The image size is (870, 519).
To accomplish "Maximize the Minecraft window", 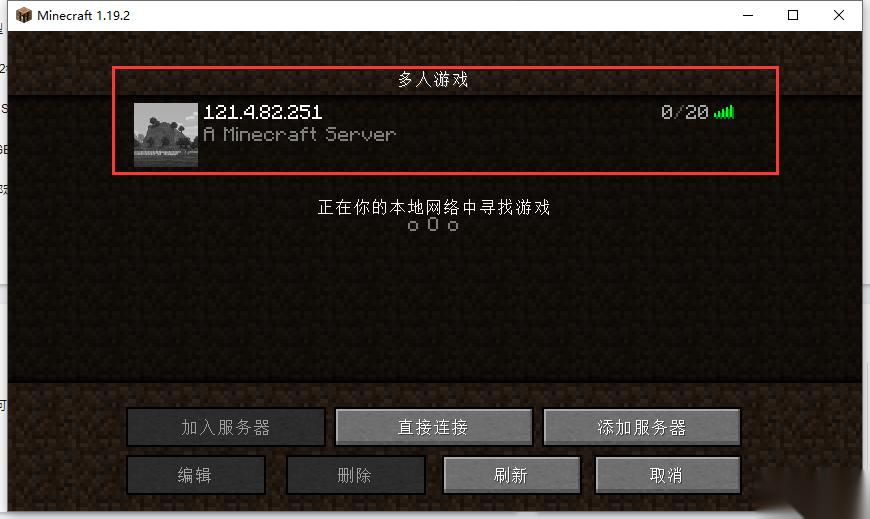I will (x=793, y=16).
